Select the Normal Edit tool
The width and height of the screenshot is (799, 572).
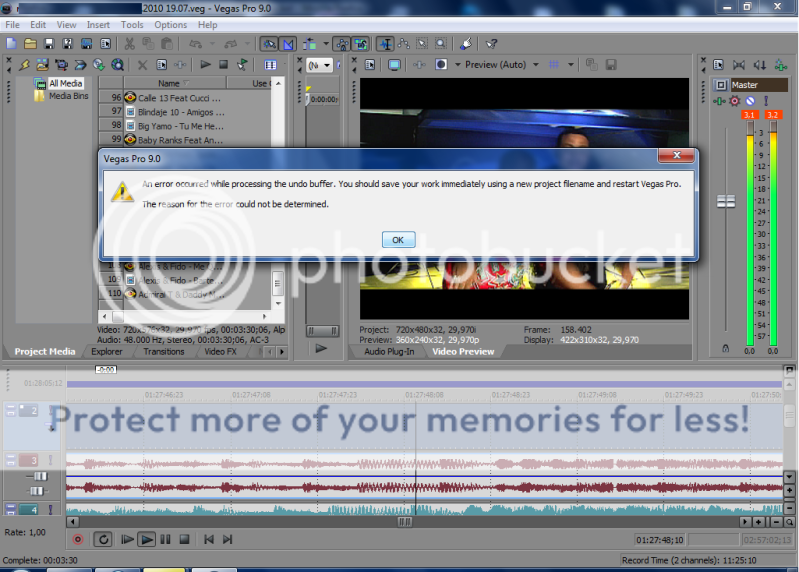[386, 44]
